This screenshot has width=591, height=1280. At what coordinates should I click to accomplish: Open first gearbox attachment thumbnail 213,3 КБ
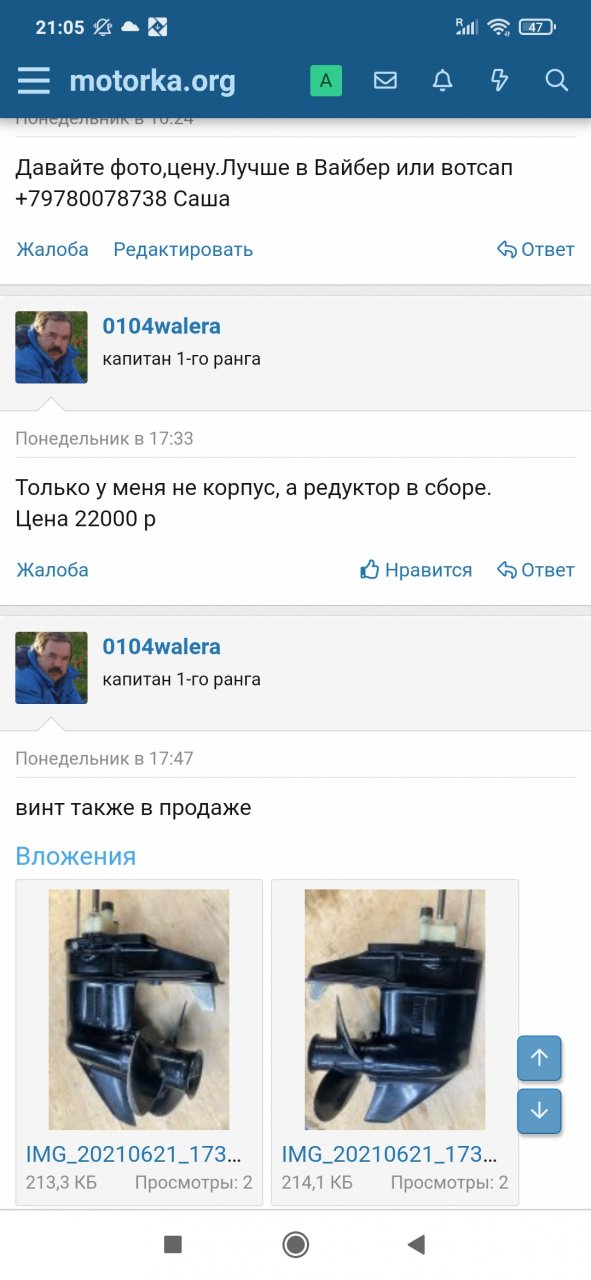pos(139,1010)
